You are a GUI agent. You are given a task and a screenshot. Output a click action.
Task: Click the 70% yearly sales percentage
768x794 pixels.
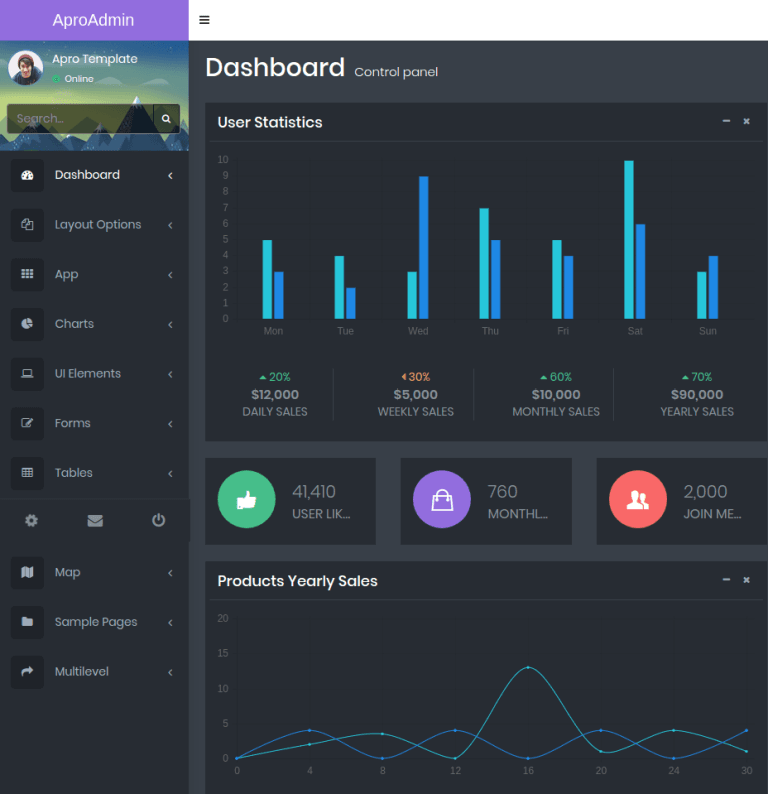[x=697, y=377]
